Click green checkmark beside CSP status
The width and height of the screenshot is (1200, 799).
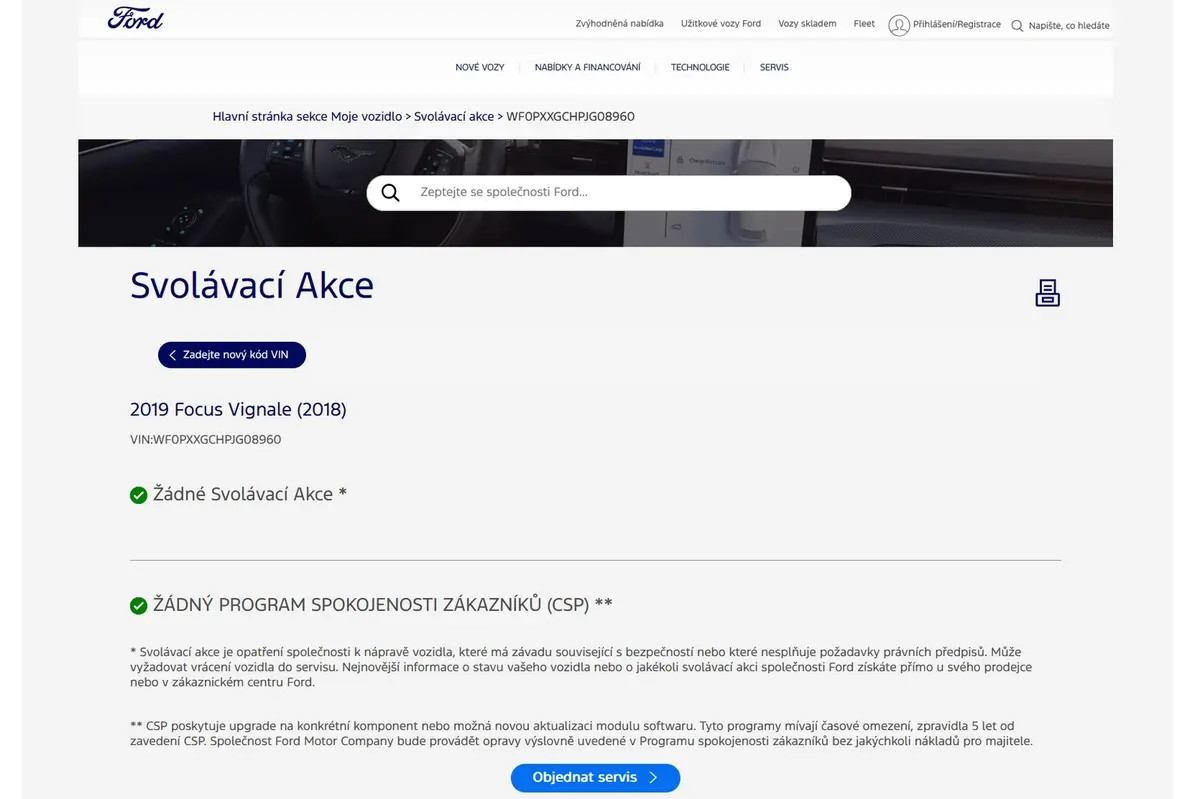click(139, 605)
